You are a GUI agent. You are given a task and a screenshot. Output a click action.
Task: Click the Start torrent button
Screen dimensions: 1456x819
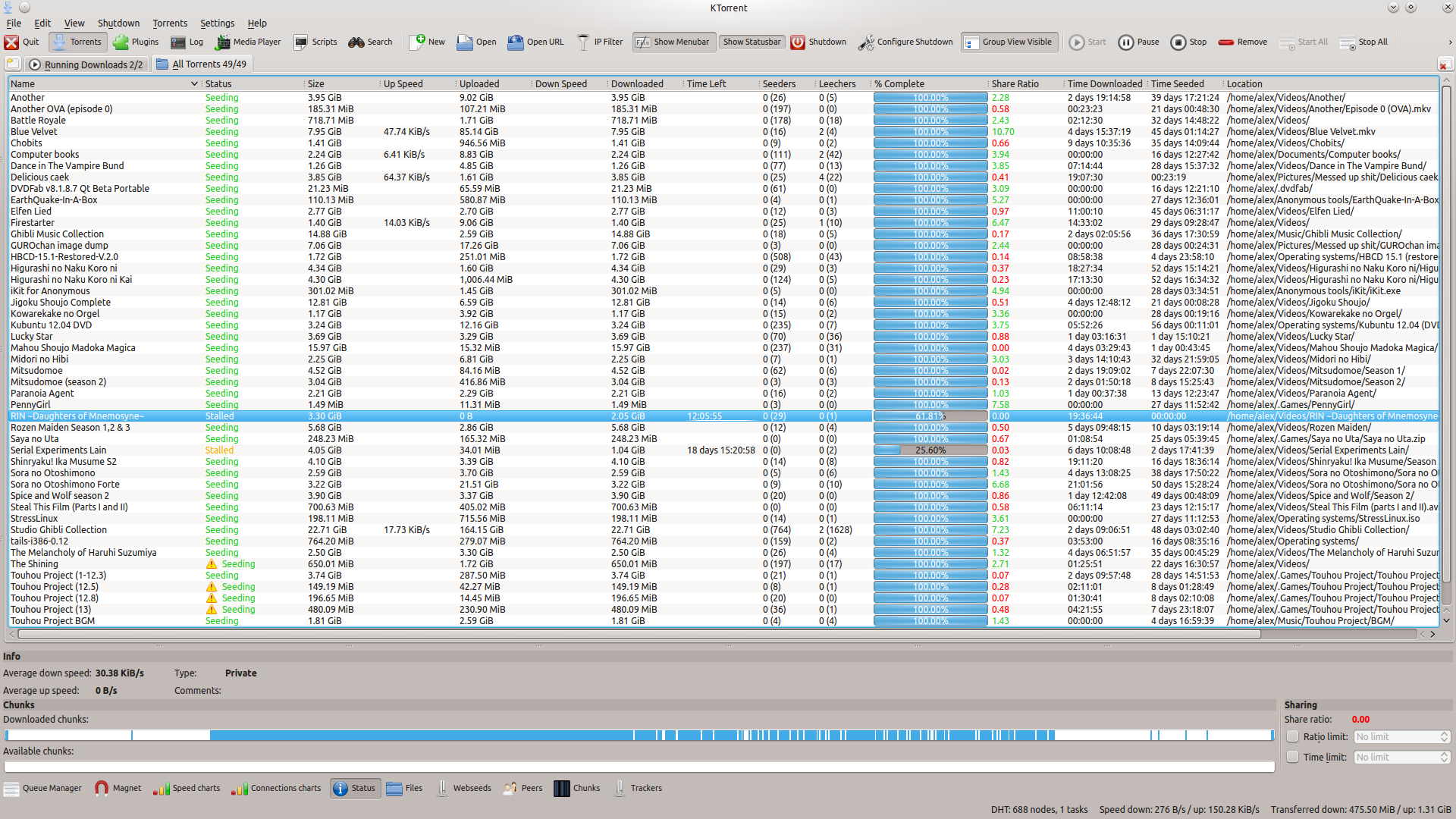pyautogui.click(x=1087, y=42)
